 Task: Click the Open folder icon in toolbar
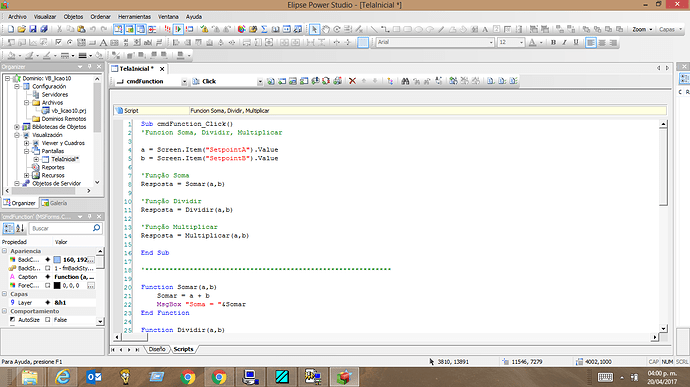pyautogui.click(x=22, y=29)
